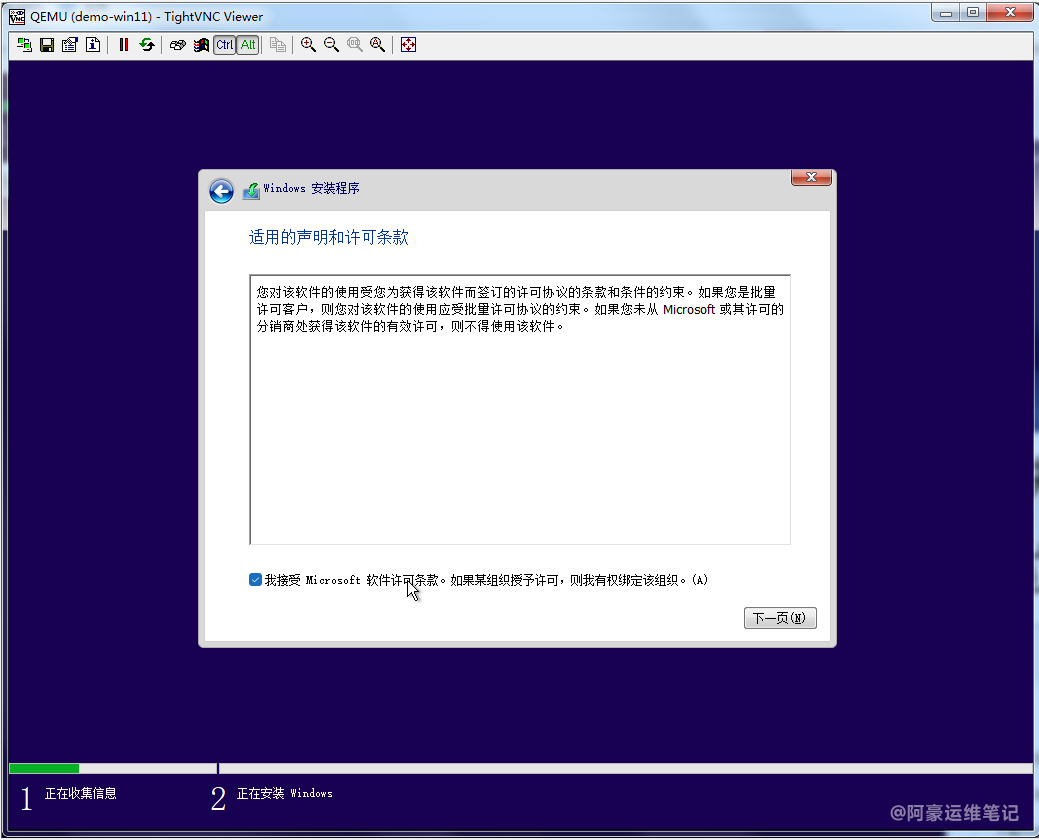The image size is (1039, 840).
Task: Click the auto-scale zoom icon
Action: click(377, 45)
